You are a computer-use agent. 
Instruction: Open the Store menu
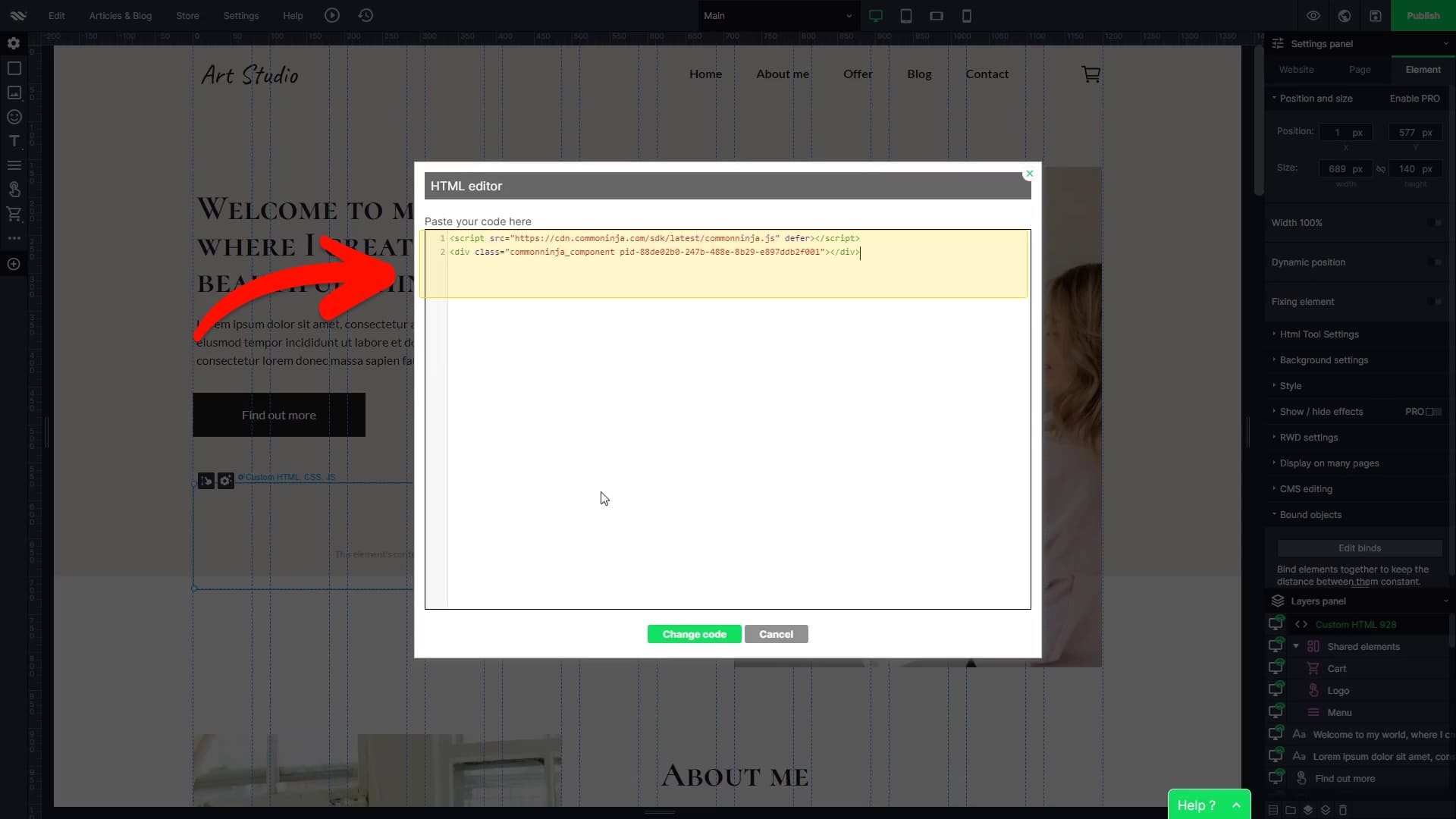(187, 16)
